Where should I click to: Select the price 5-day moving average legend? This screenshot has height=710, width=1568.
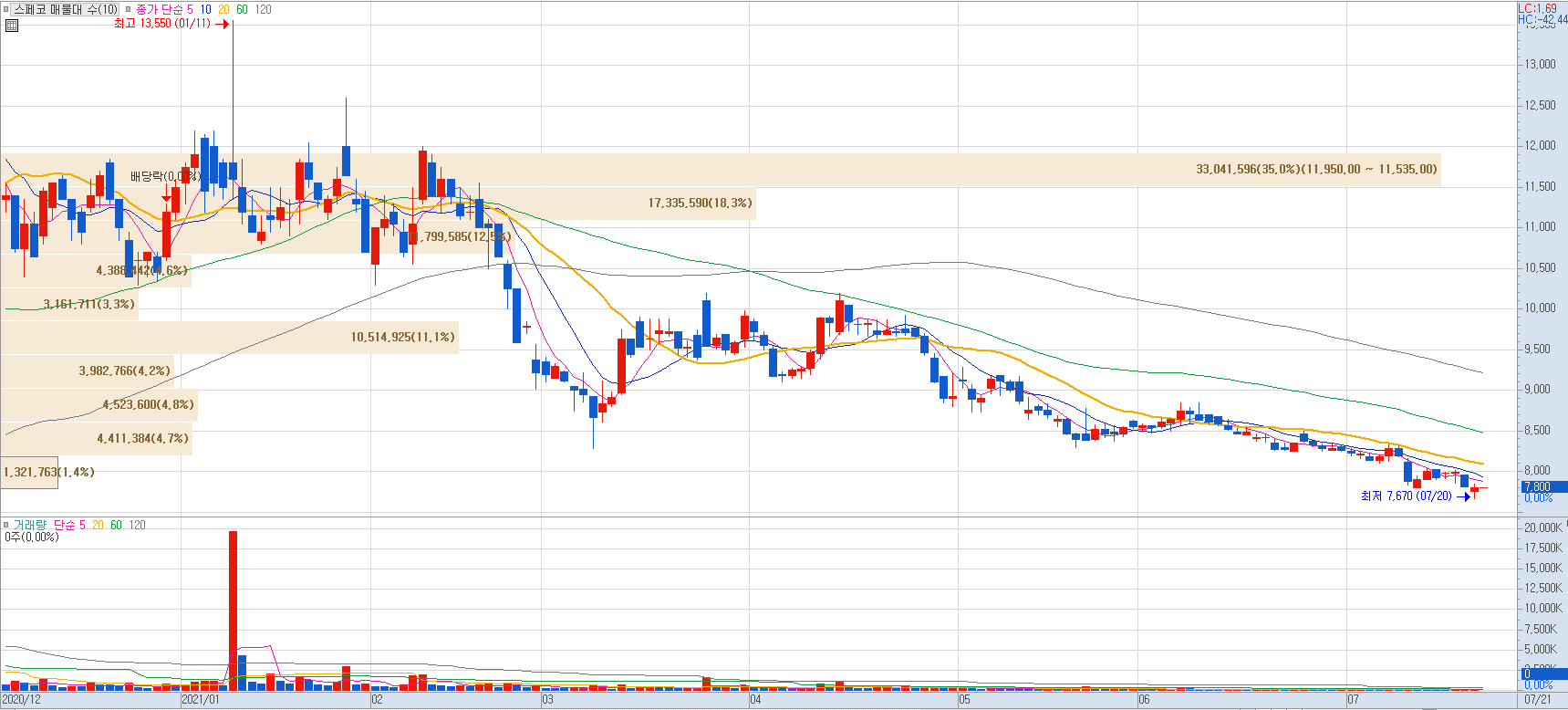click(x=190, y=9)
